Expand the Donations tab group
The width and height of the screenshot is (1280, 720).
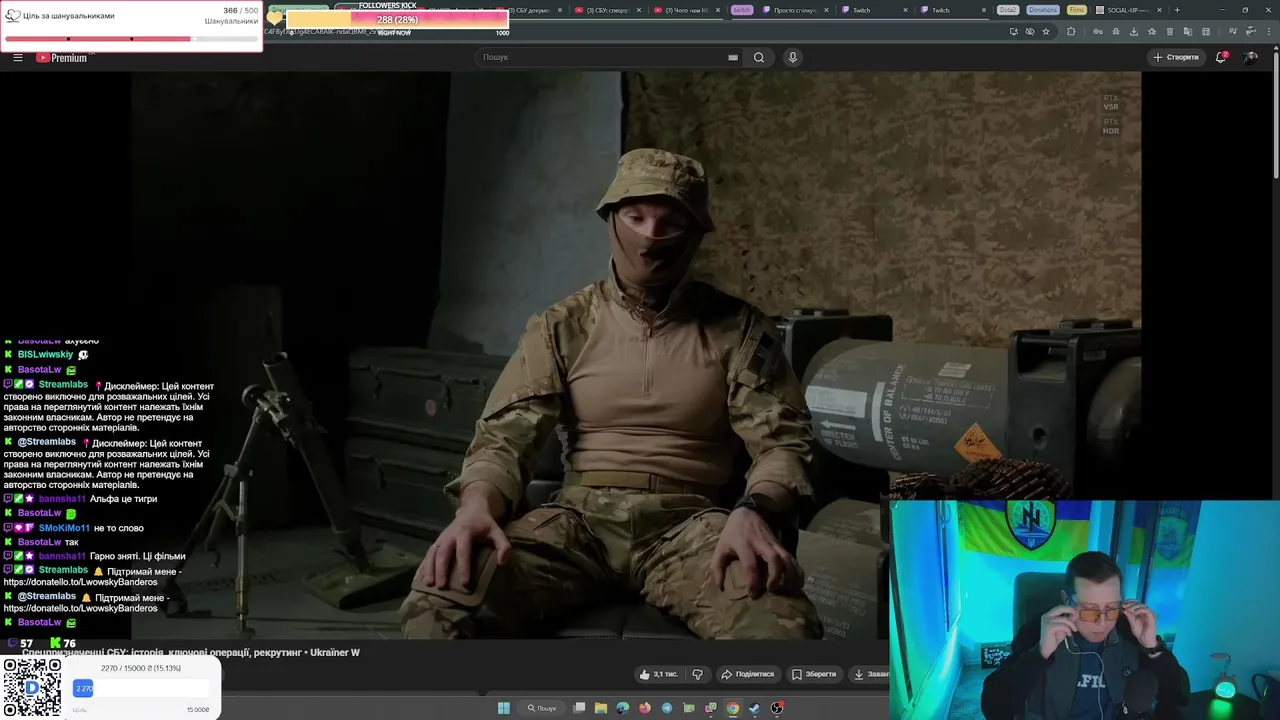1042,10
